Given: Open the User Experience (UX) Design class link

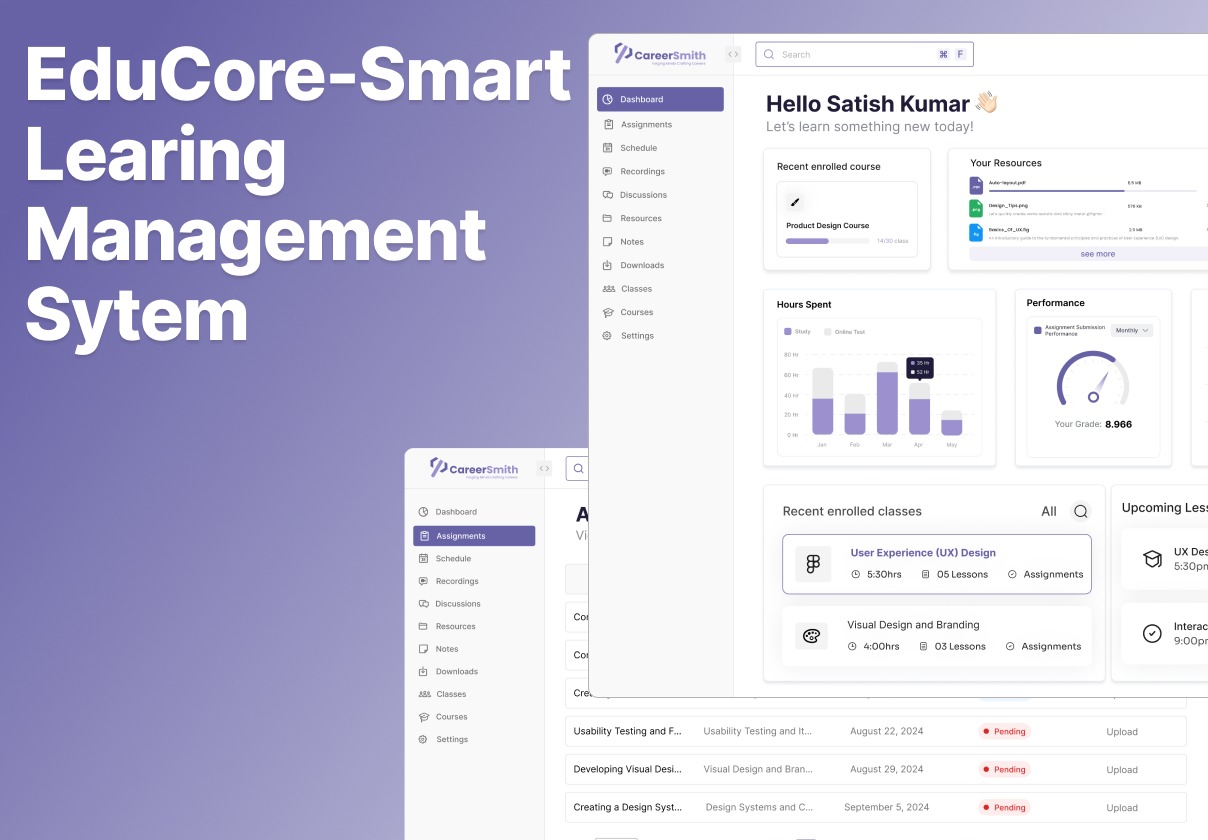Looking at the screenshot, I should pyautogui.click(x=922, y=553).
